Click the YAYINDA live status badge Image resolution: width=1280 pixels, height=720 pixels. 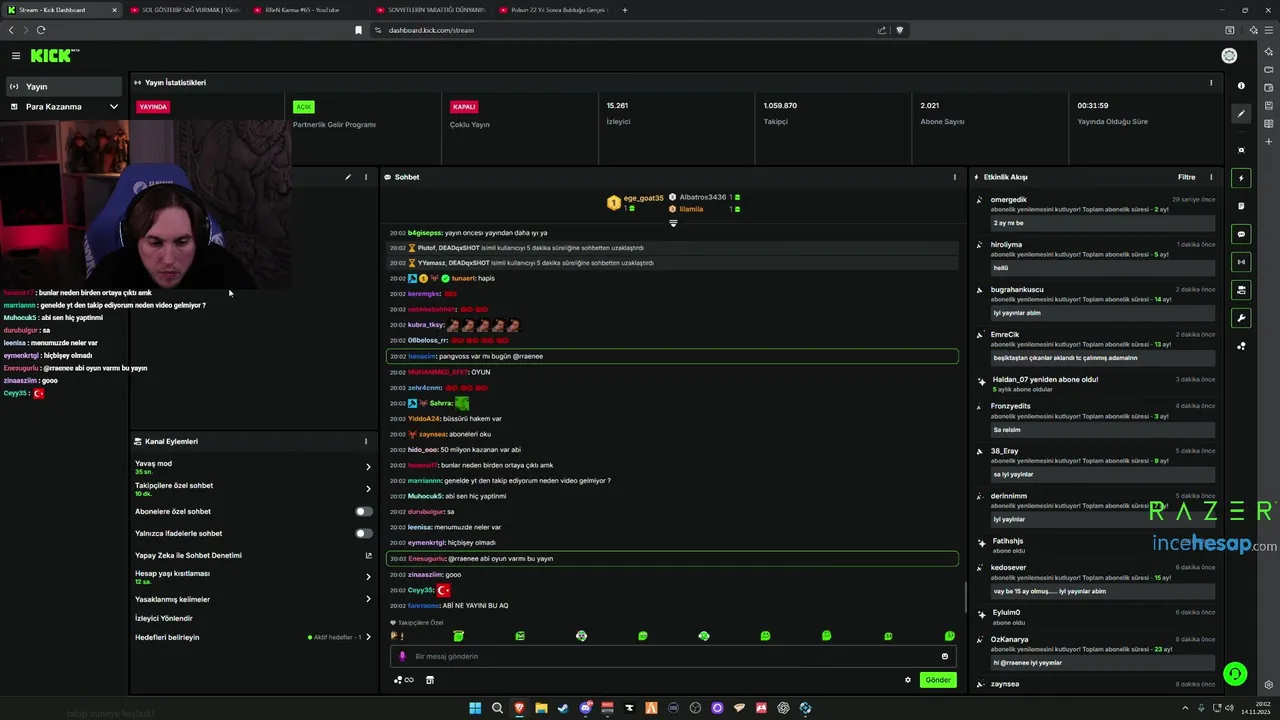tap(153, 106)
